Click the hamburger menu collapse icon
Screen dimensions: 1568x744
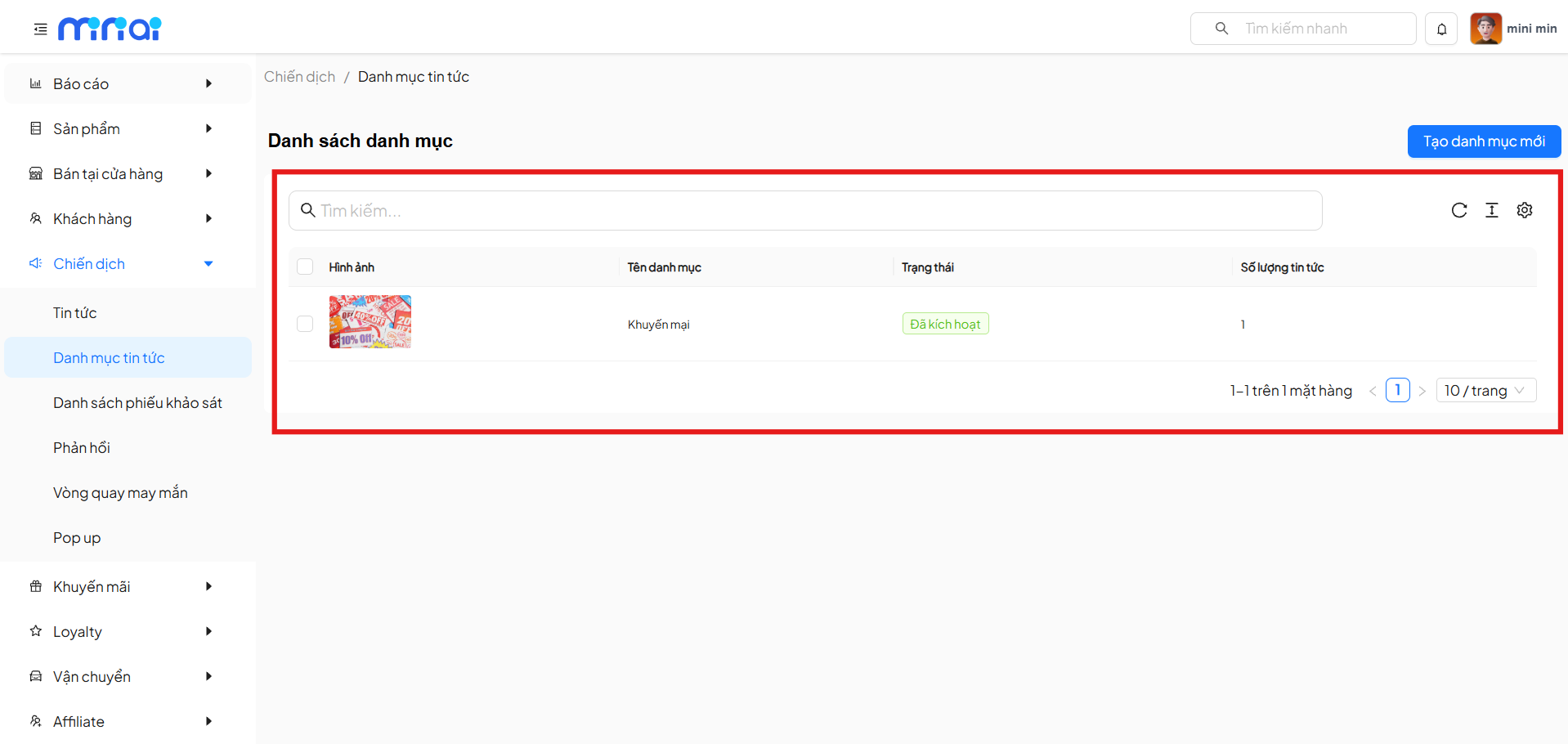click(40, 29)
